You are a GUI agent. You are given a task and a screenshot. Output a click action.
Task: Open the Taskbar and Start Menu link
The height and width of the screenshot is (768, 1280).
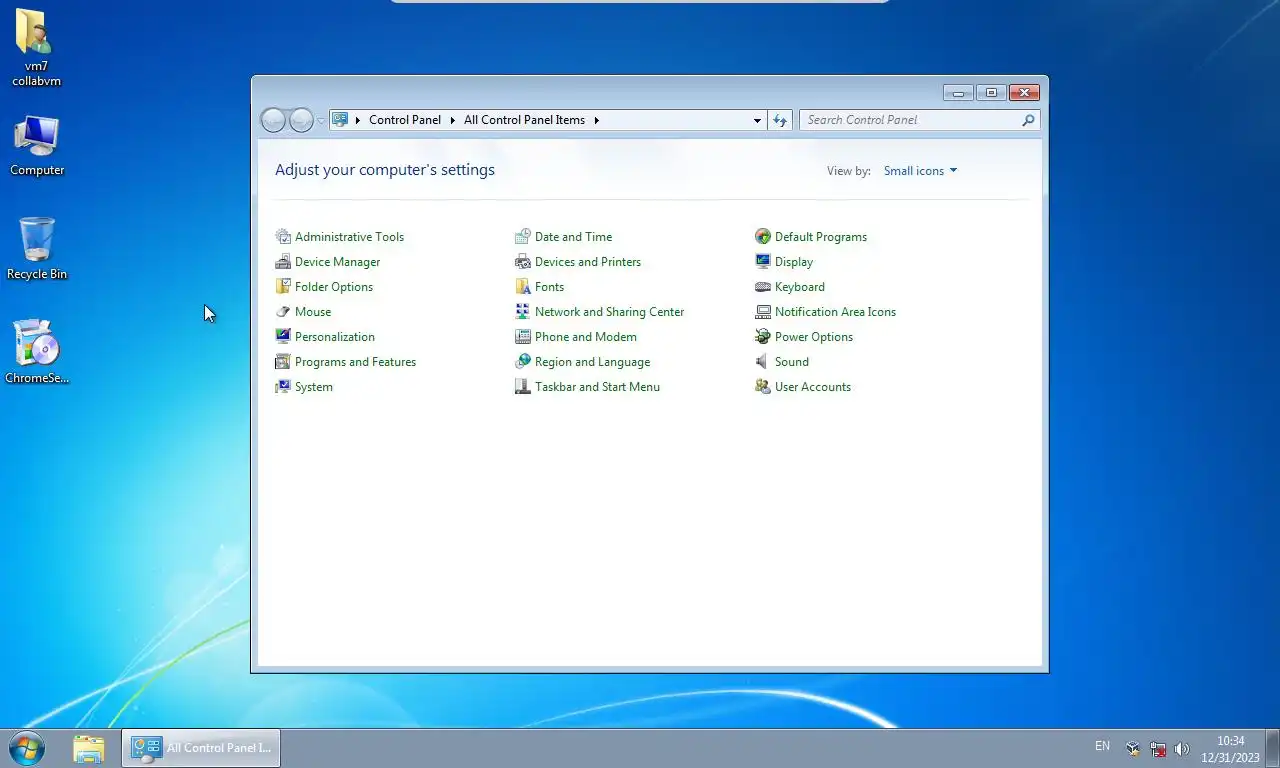[x=597, y=387]
